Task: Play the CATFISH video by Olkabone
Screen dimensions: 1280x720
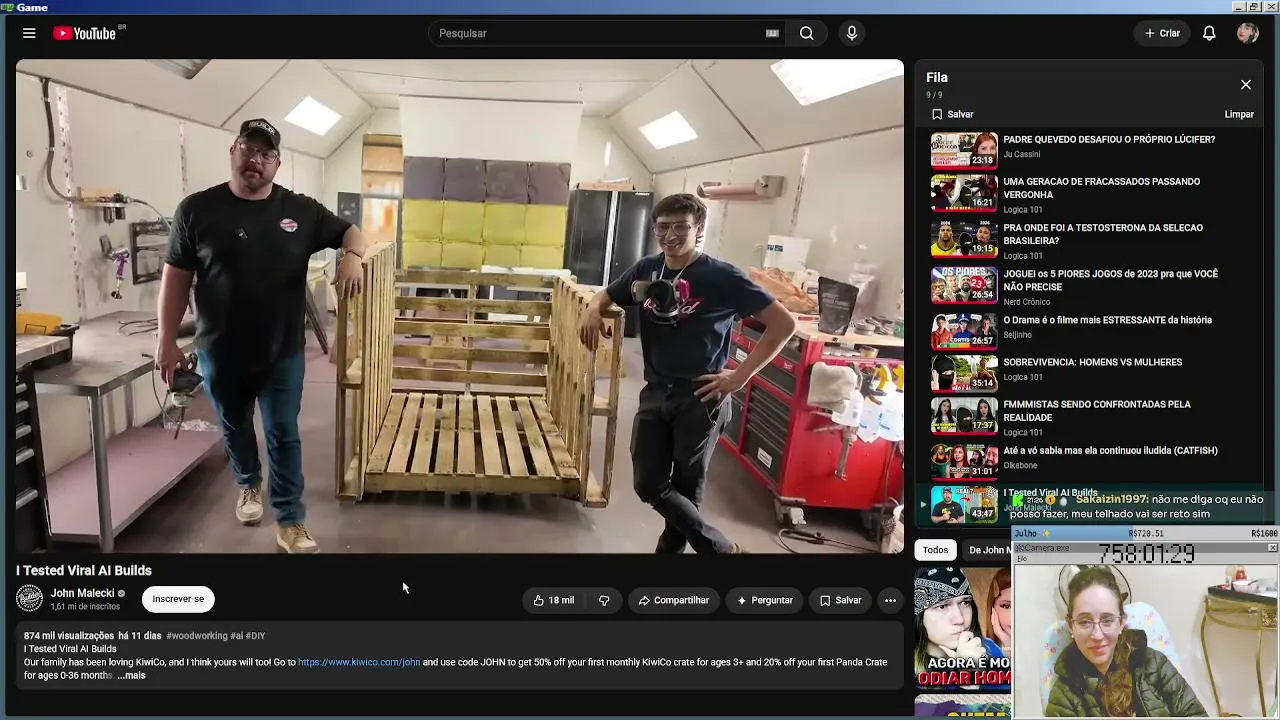Action: 1090,461
